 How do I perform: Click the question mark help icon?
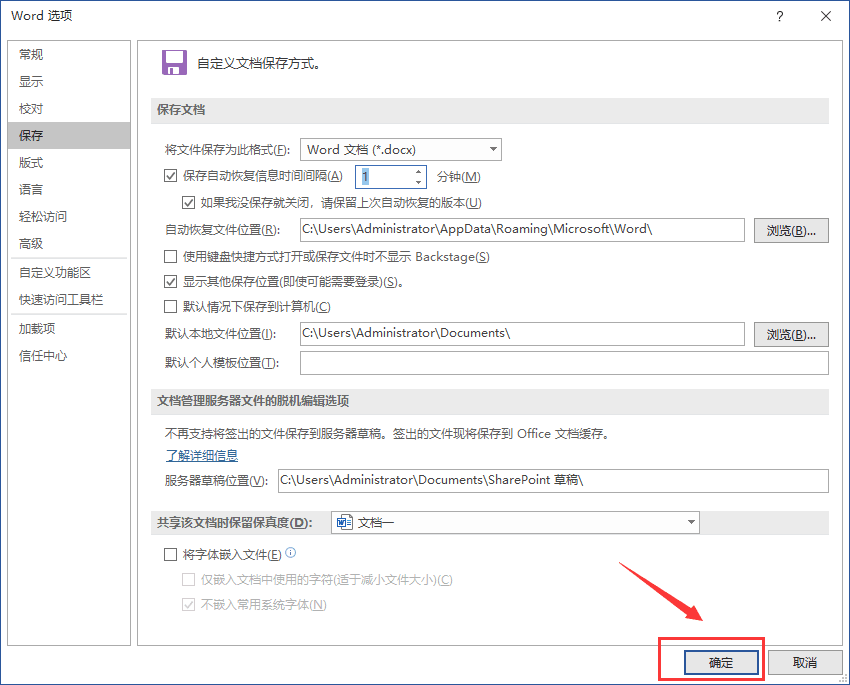[x=780, y=16]
